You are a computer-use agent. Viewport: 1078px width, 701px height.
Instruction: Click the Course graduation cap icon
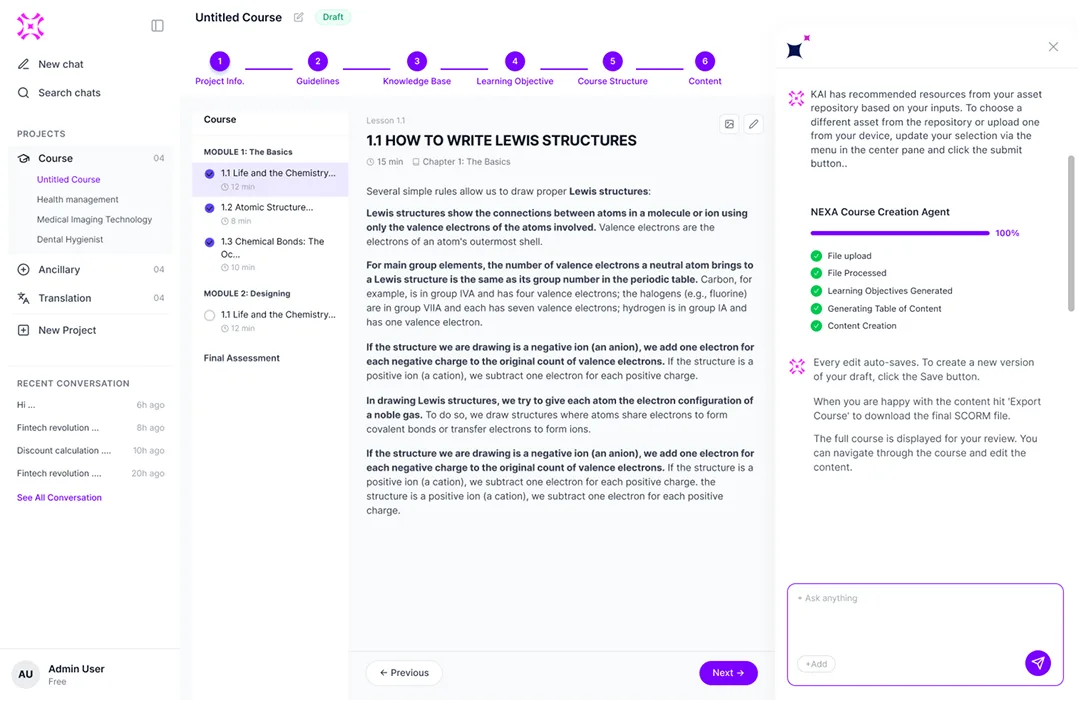[23, 158]
